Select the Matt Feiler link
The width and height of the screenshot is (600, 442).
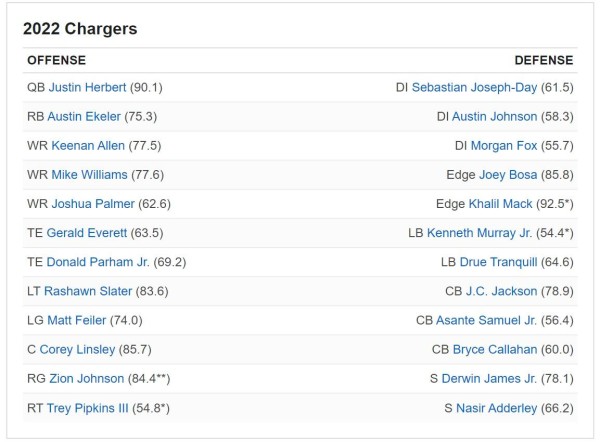[x=77, y=320]
